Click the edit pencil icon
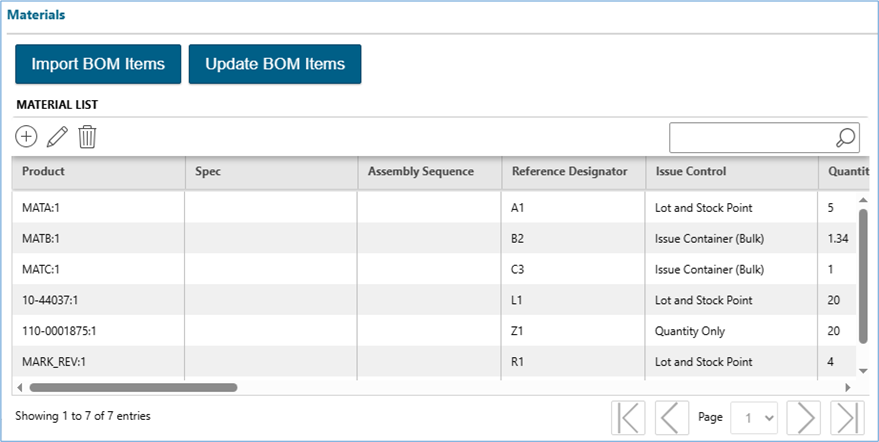Screen dimensions: 879x442 click(x=57, y=137)
